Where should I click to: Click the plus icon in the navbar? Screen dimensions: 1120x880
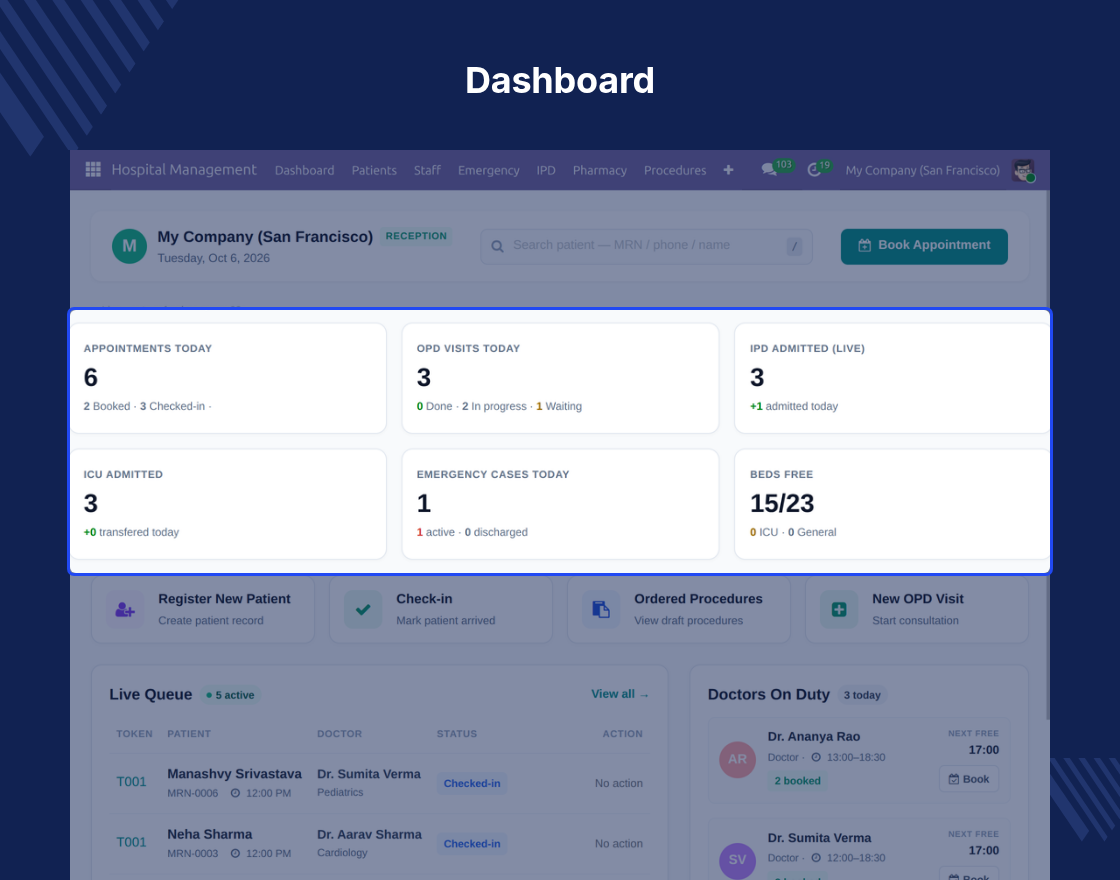[728, 170]
